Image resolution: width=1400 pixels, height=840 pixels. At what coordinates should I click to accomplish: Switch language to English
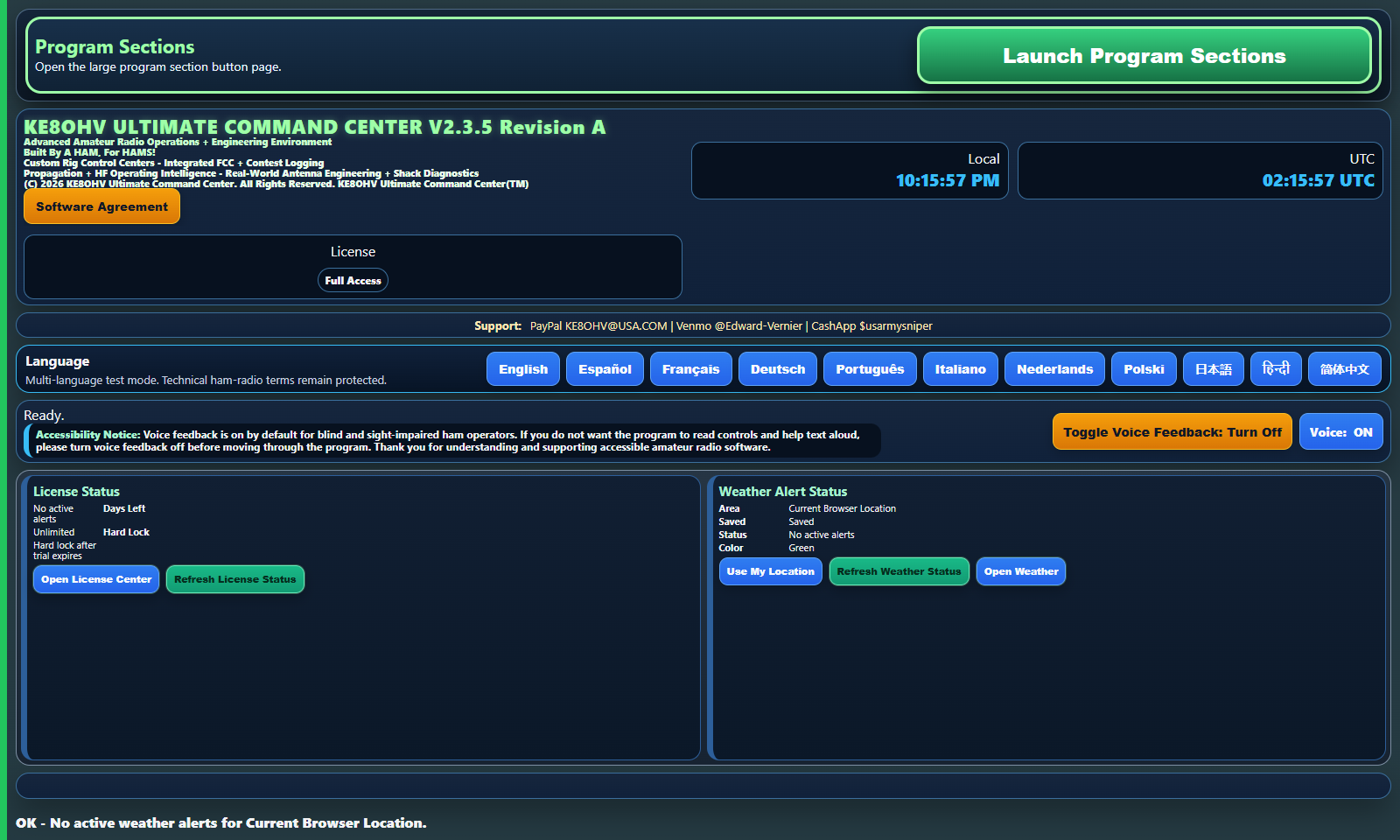[x=523, y=369]
